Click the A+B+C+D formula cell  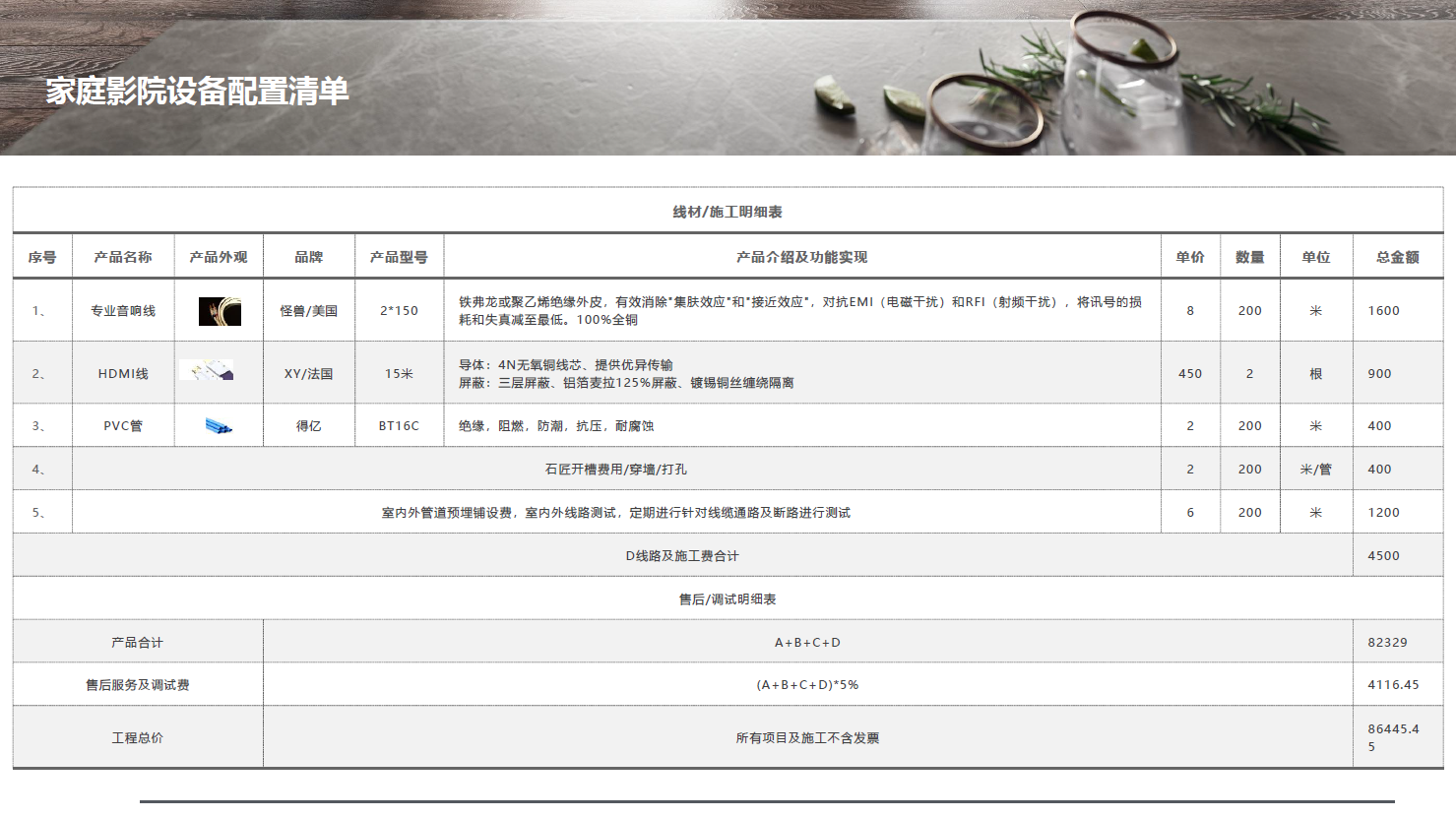tap(807, 643)
